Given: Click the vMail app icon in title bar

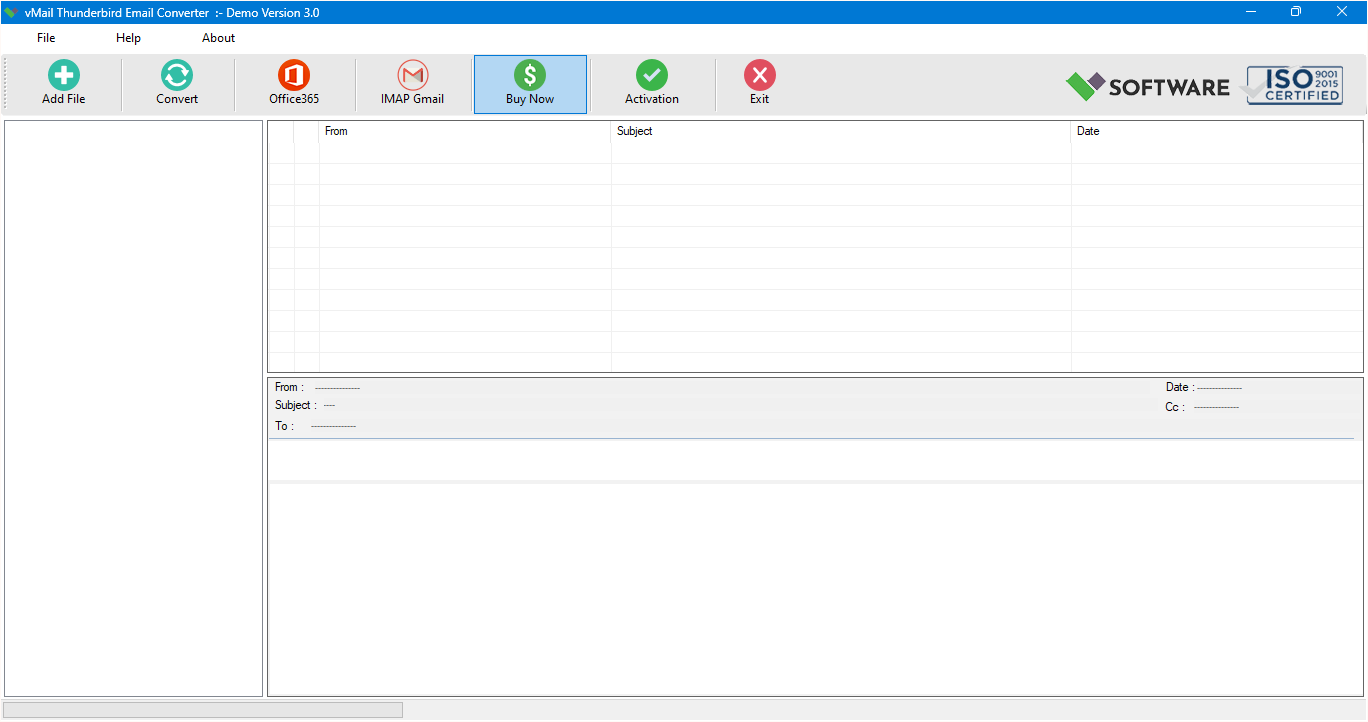Looking at the screenshot, I should point(11,12).
